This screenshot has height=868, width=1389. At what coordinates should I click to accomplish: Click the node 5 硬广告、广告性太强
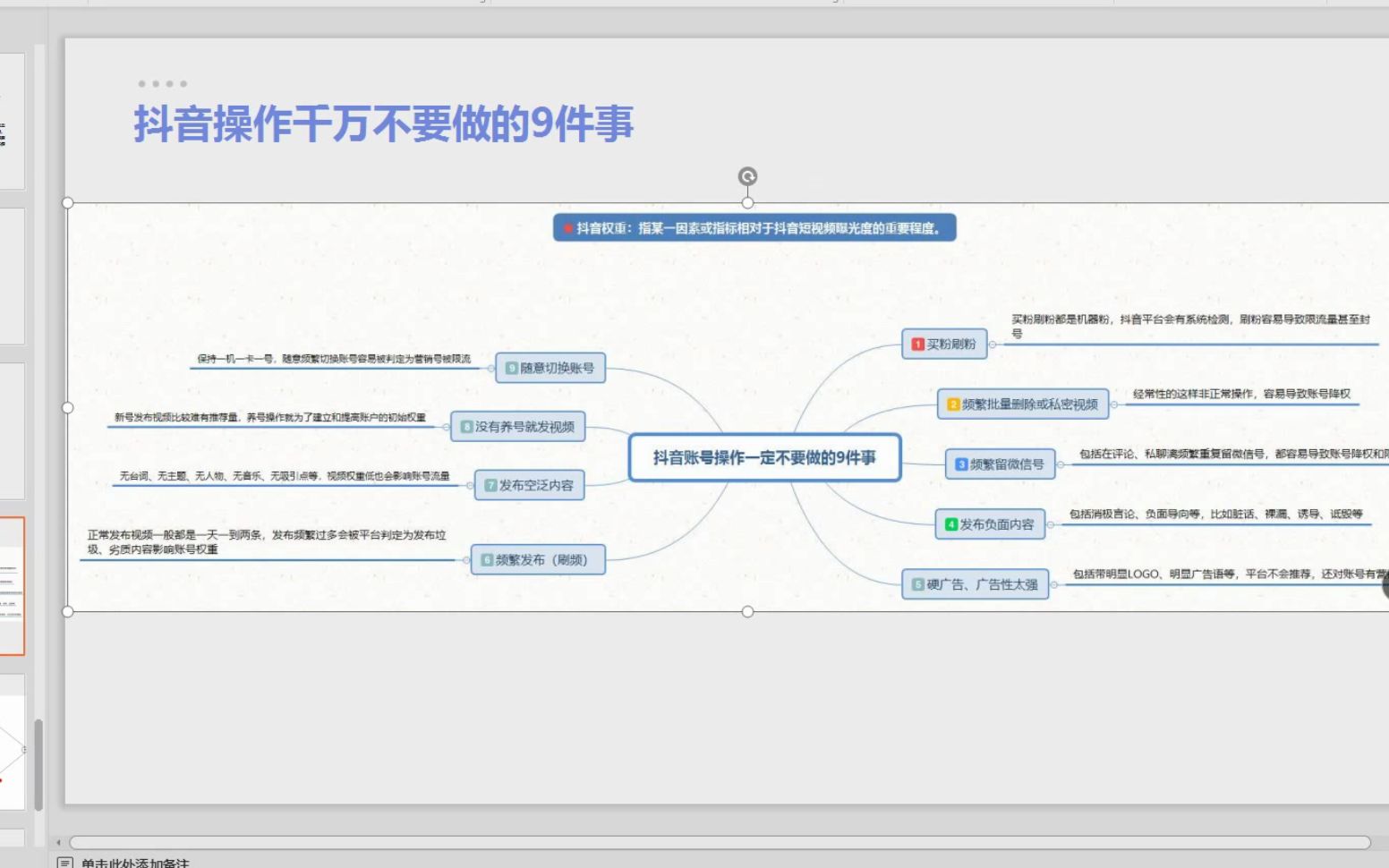tap(975, 584)
